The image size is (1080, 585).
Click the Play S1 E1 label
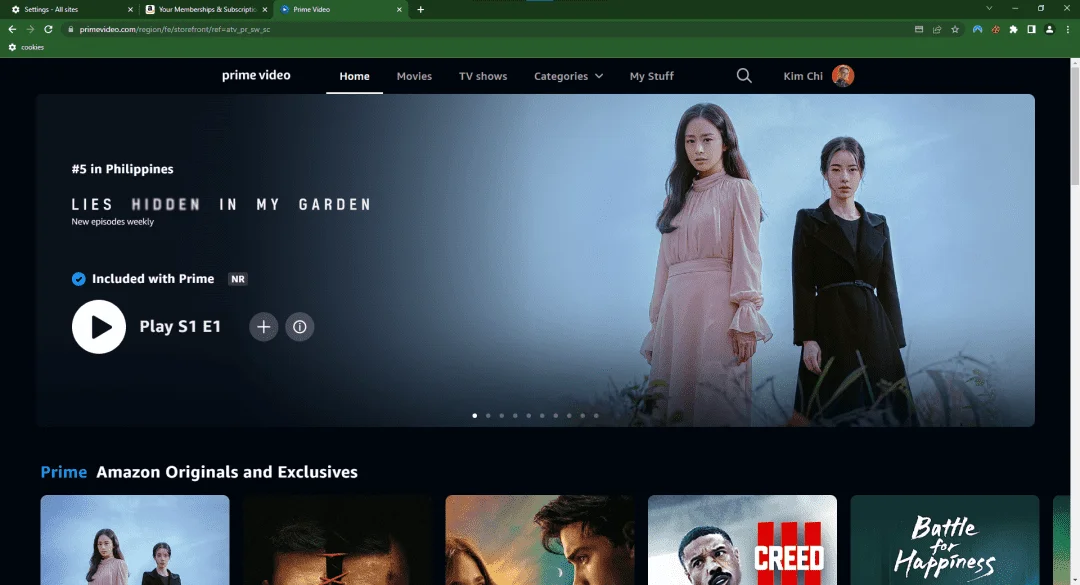coord(180,327)
